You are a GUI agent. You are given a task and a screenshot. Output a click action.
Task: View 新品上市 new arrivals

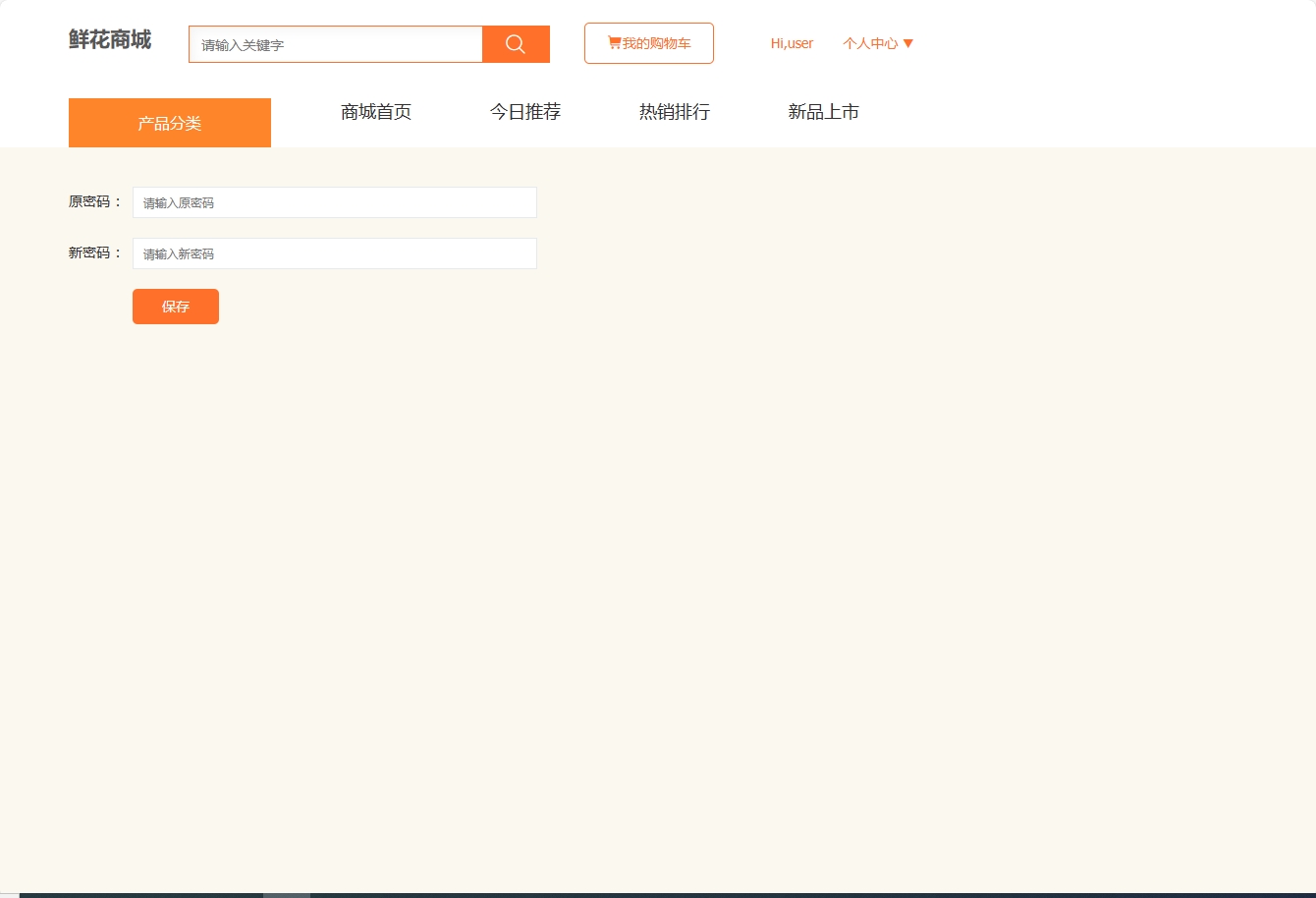click(823, 112)
